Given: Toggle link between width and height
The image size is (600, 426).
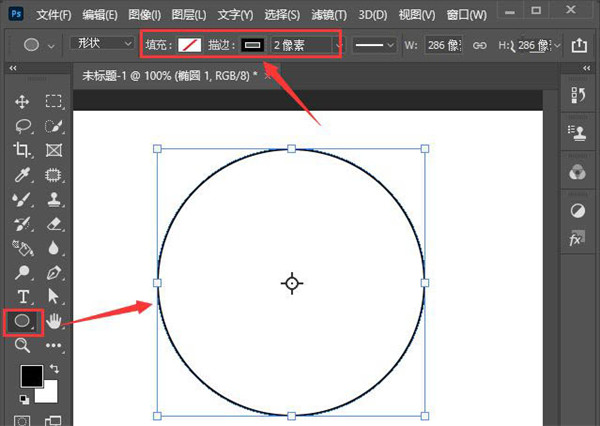Looking at the screenshot, I should click(479, 45).
